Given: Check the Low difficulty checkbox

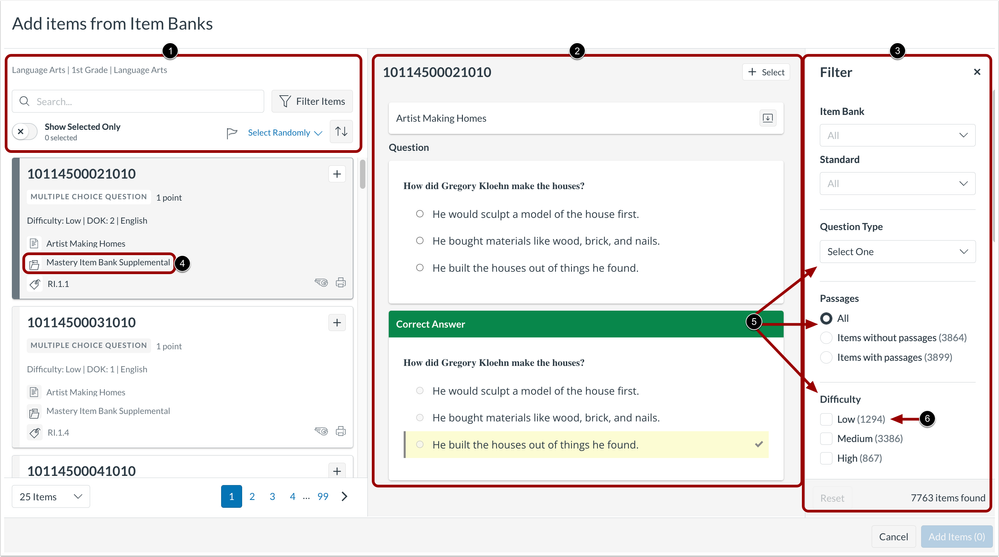Looking at the screenshot, I should coord(826,419).
